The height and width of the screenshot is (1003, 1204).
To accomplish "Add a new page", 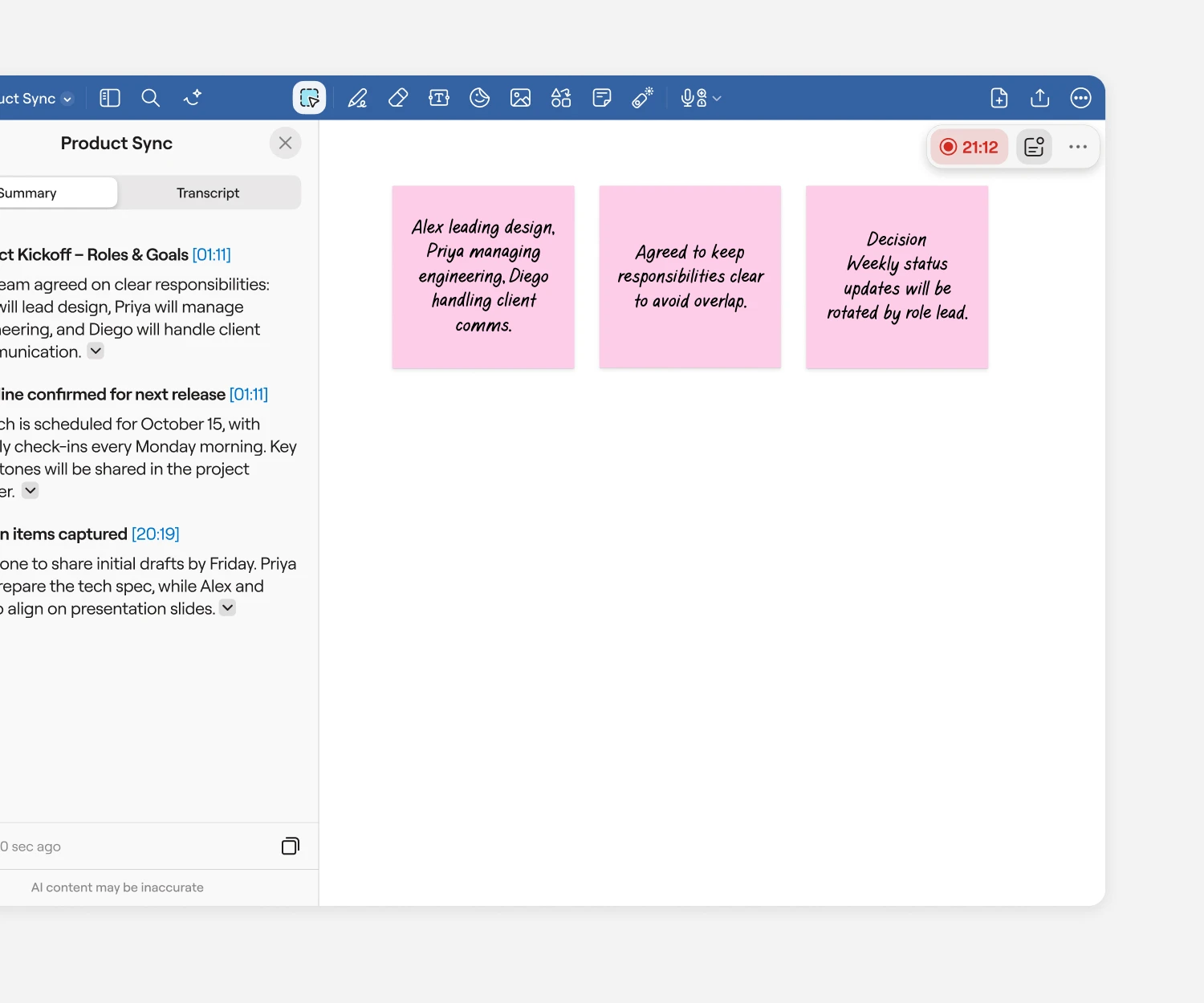I will (x=999, y=98).
